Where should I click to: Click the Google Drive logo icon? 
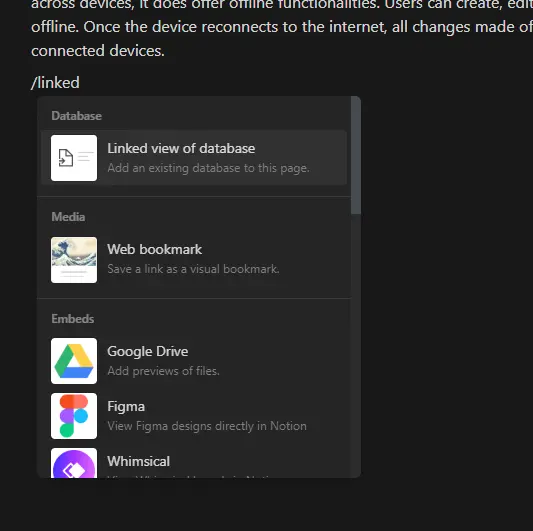[74, 361]
